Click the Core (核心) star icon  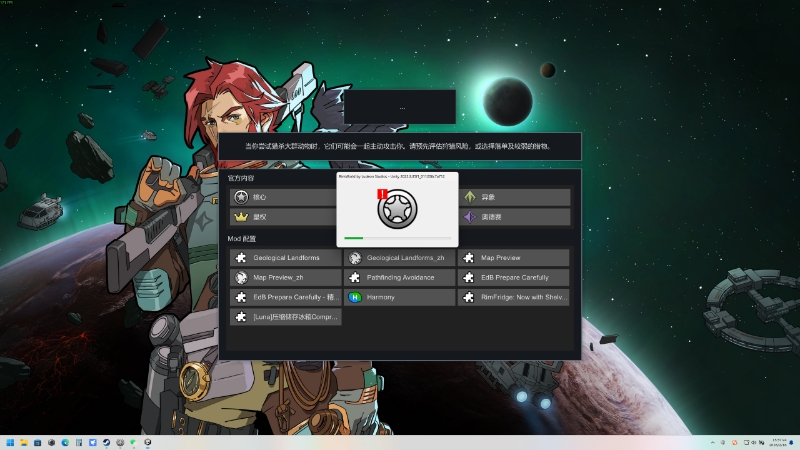point(240,197)
